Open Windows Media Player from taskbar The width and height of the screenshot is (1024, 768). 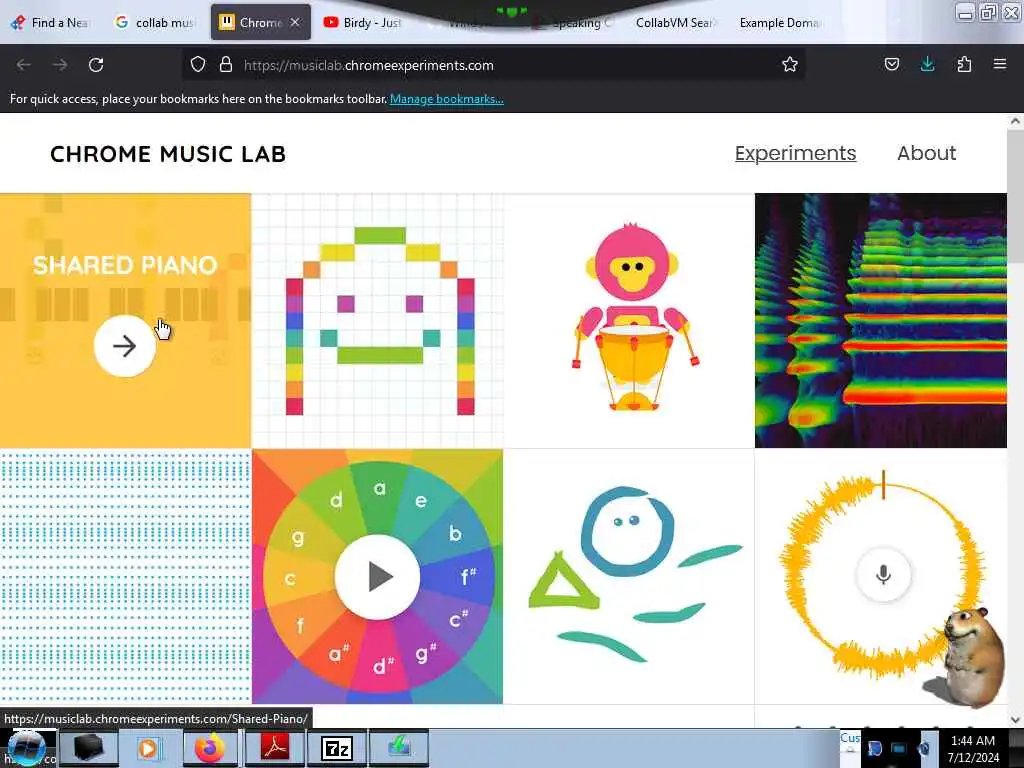coord(148,748)
